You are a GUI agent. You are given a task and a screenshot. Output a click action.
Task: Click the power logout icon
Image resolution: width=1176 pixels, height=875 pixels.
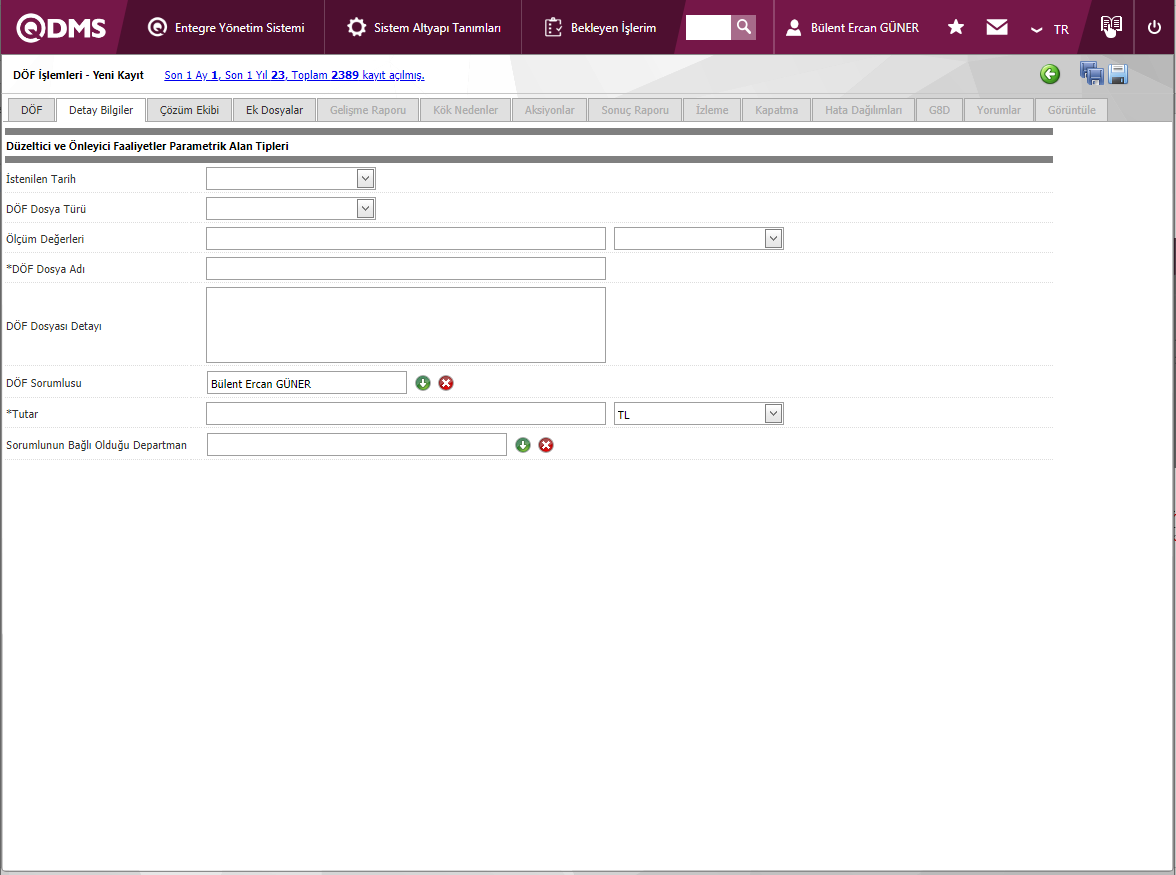1154,28
